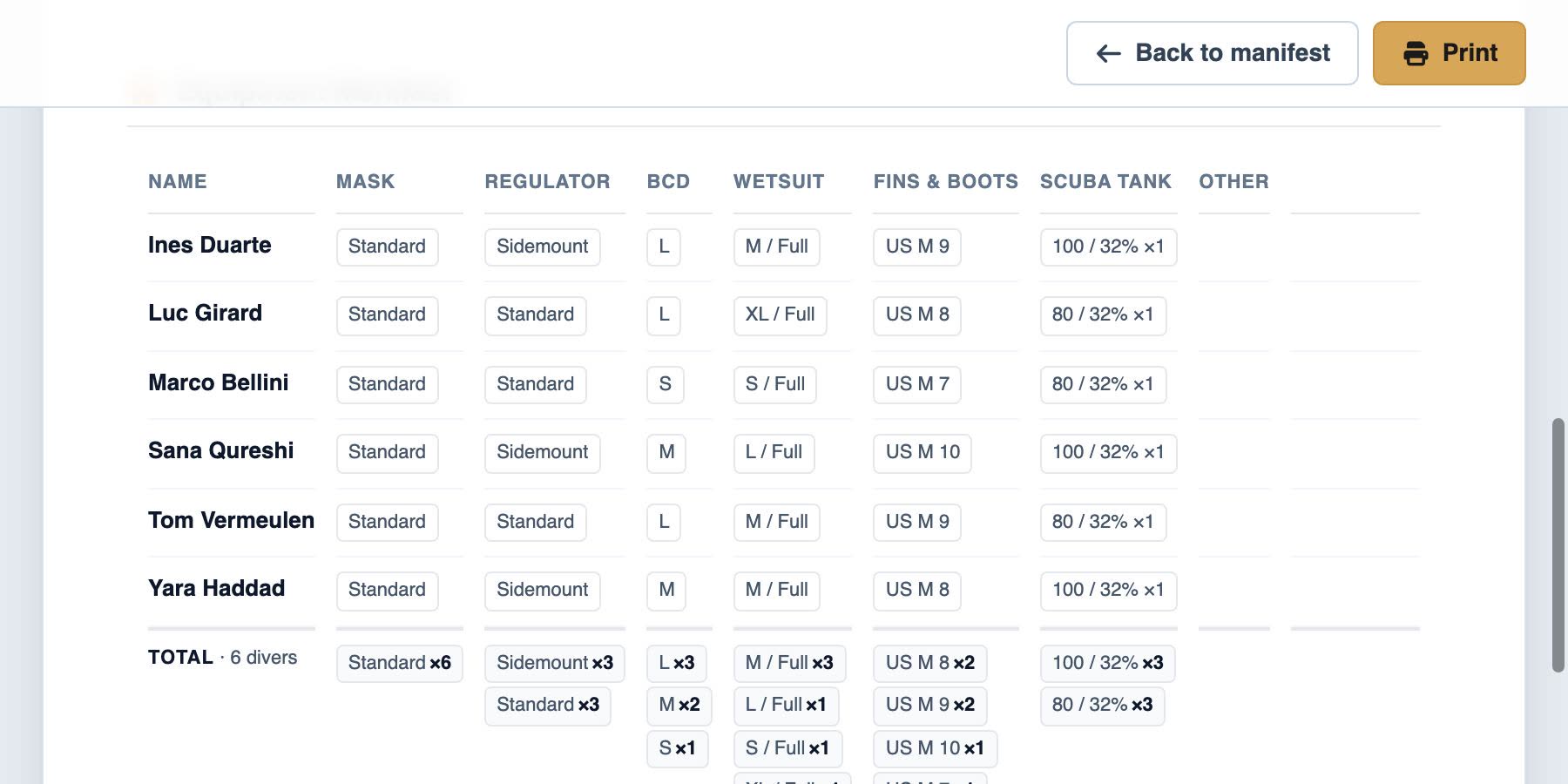Screen dimensions: 1568x784
Task: Click the Sidemount ×3 total chip
Action: tap(555, 663)
